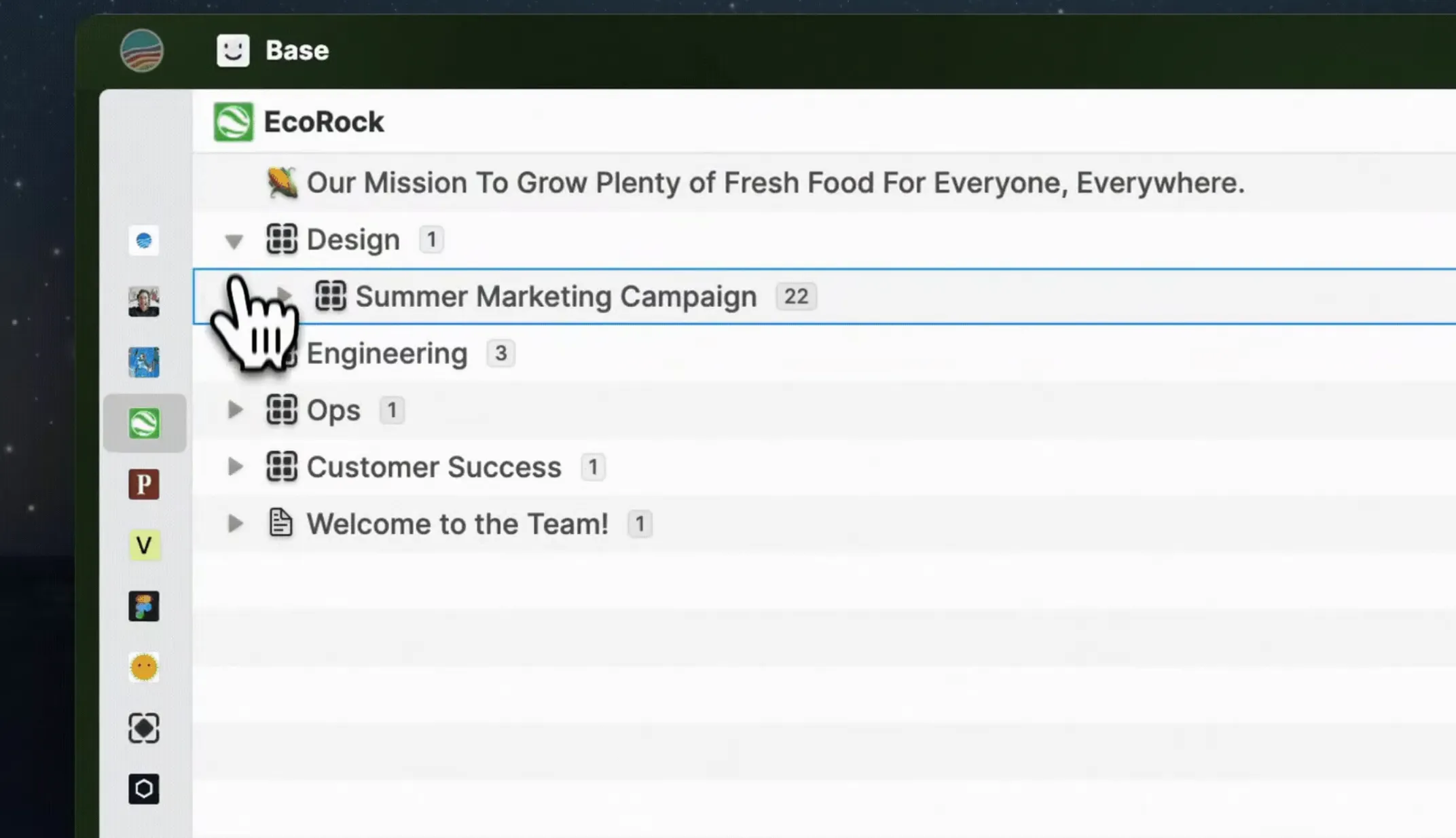Open the blue robot artwork workspace

pos(144,362)
